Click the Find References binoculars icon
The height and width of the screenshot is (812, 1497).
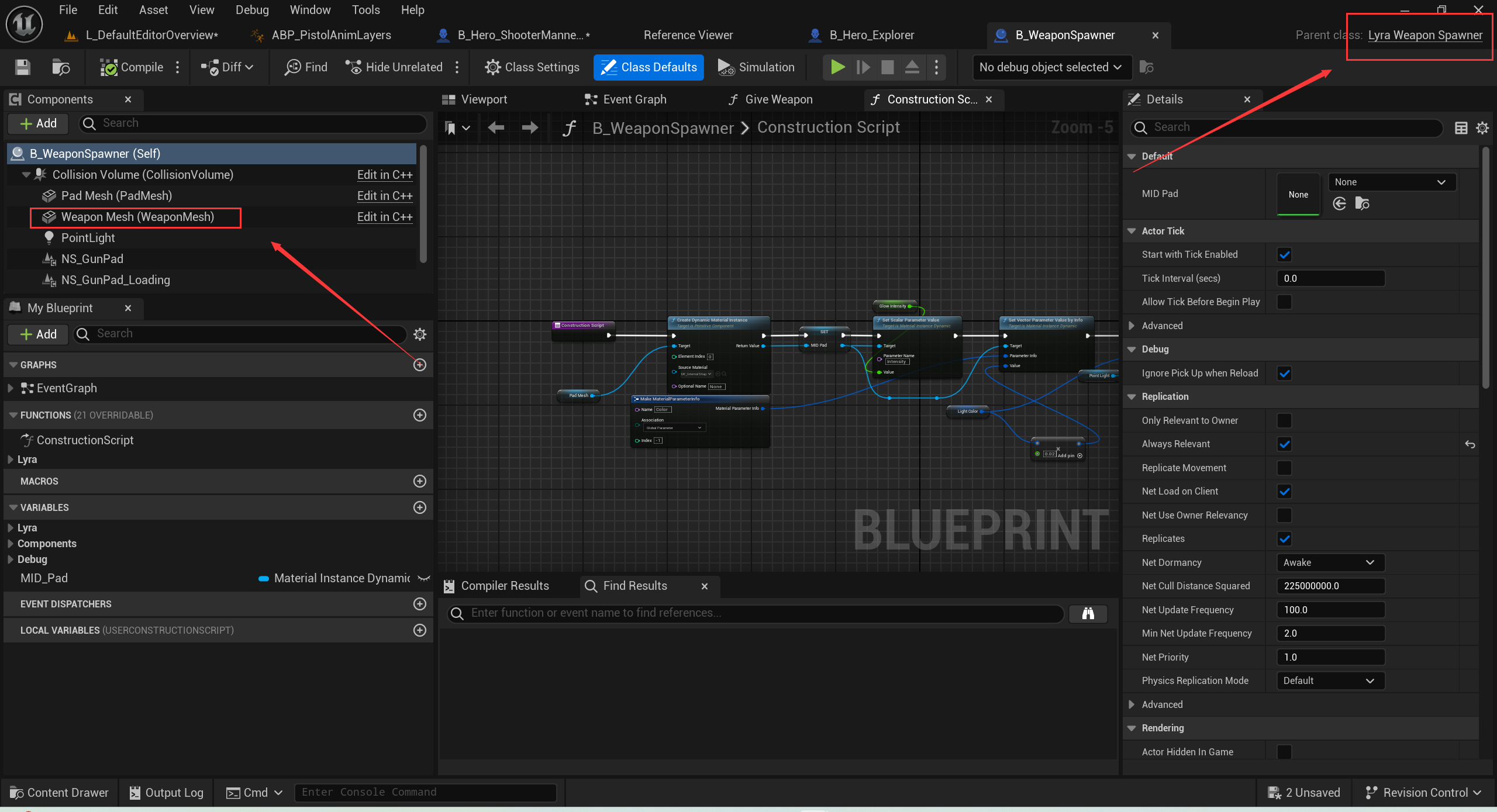pos(1088,613)
